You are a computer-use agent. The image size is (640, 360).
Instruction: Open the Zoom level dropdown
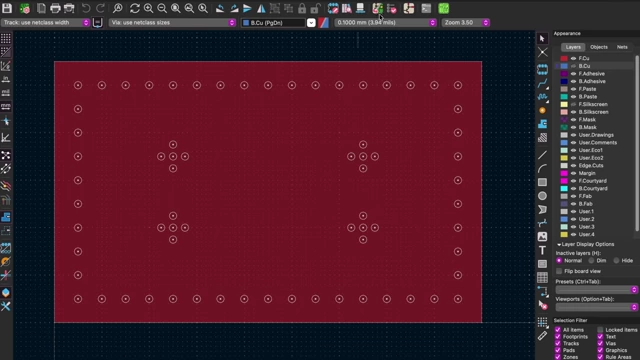[465, 22]
